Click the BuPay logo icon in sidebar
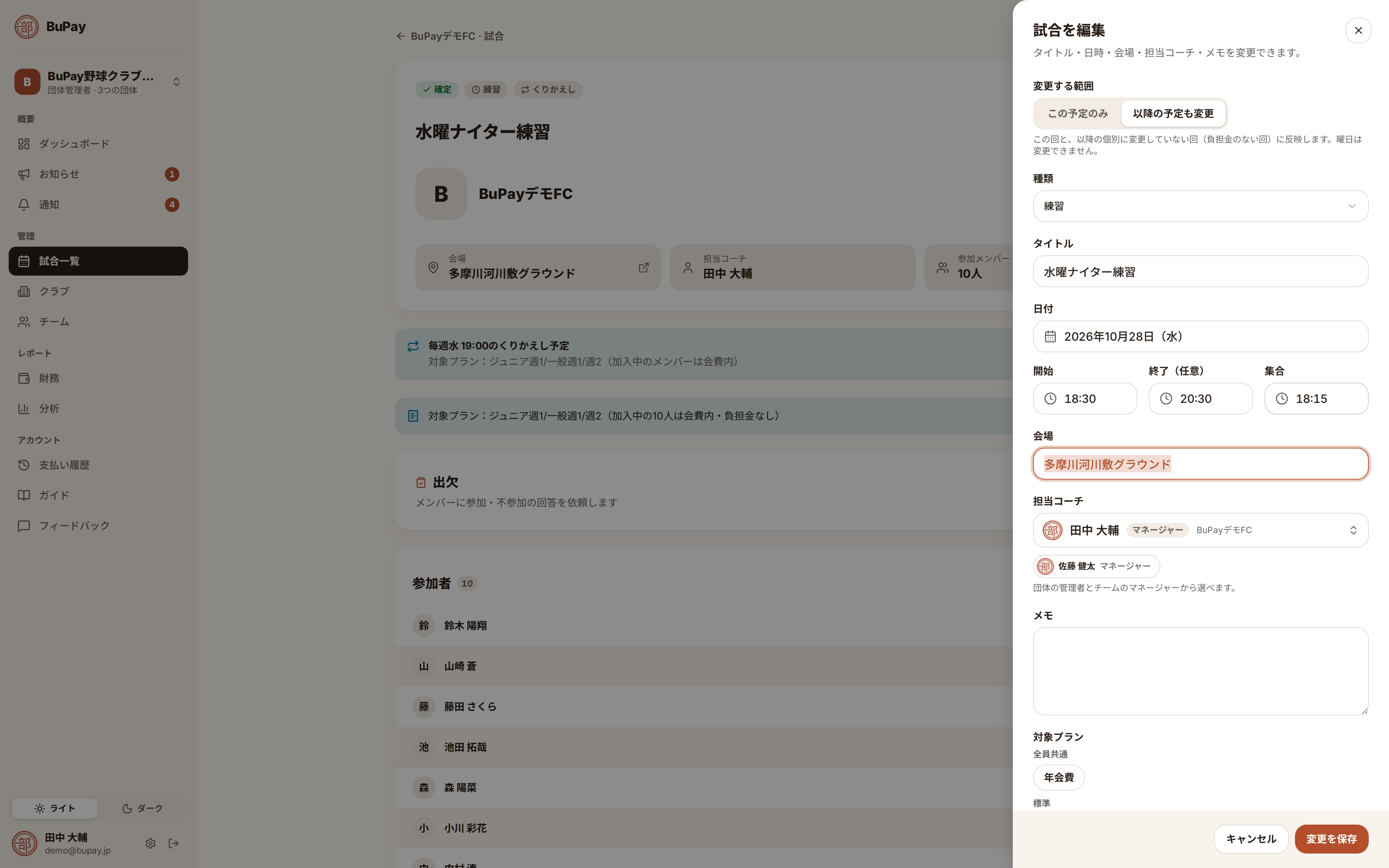The image size is (1389, 868). 26,27
